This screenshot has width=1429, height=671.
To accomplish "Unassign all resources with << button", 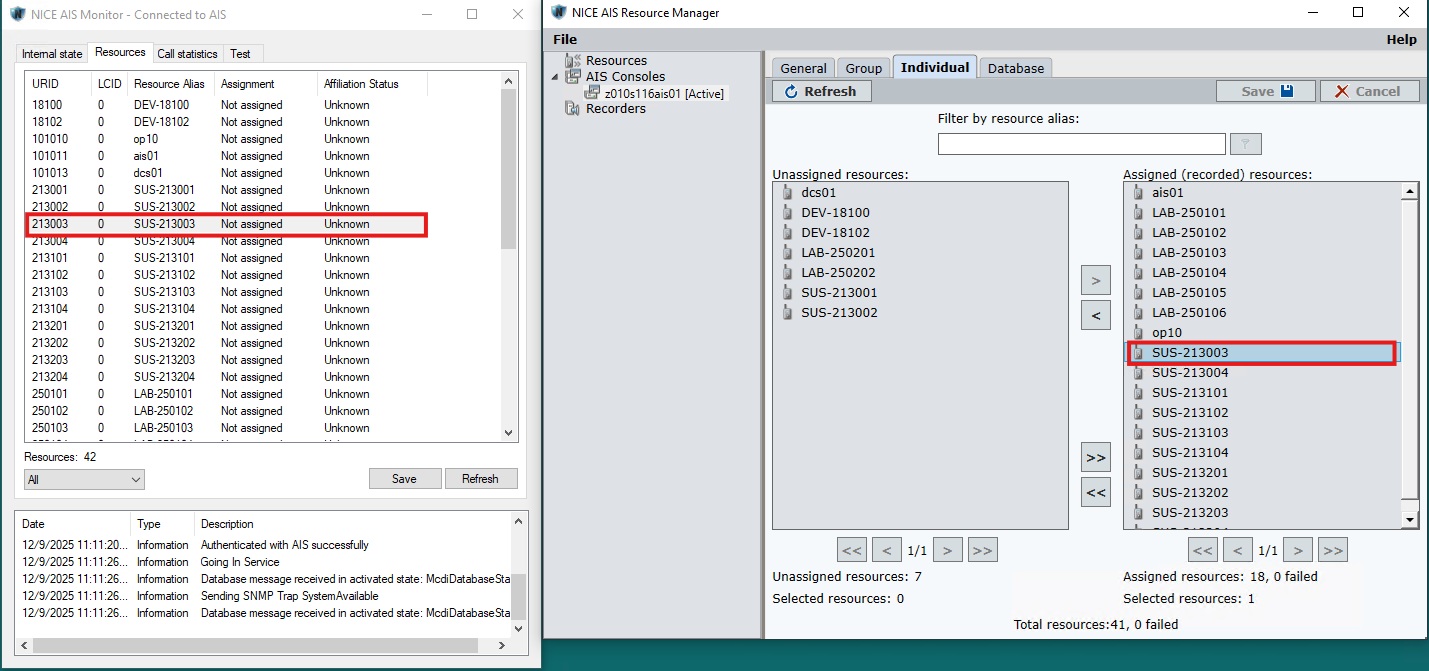I will coord(1096,492).
